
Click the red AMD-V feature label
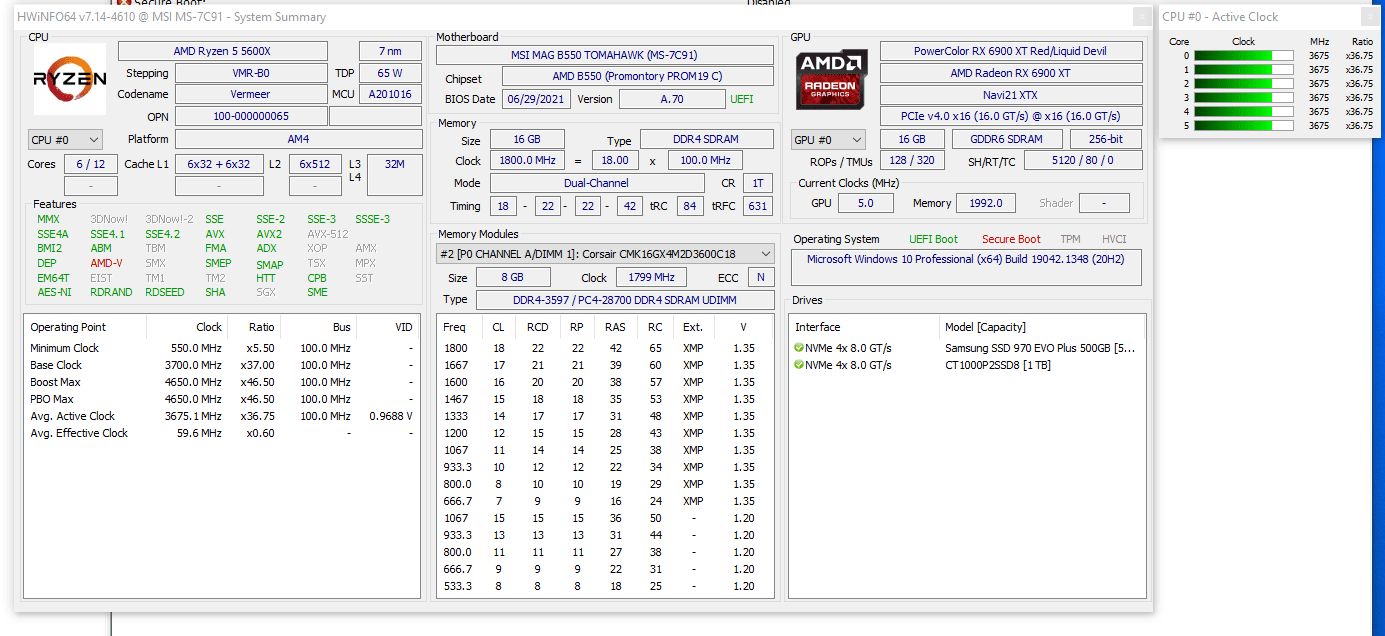point(106,263)
